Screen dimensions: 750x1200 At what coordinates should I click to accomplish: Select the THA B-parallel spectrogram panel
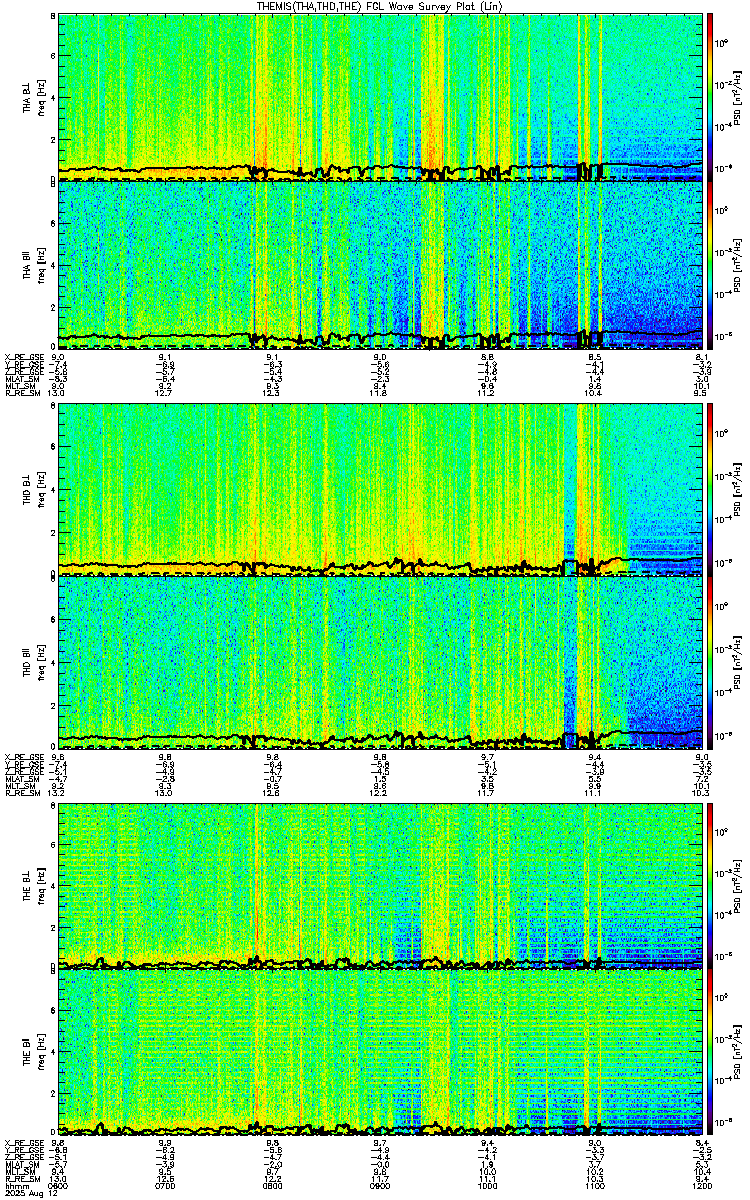point(381,265)
